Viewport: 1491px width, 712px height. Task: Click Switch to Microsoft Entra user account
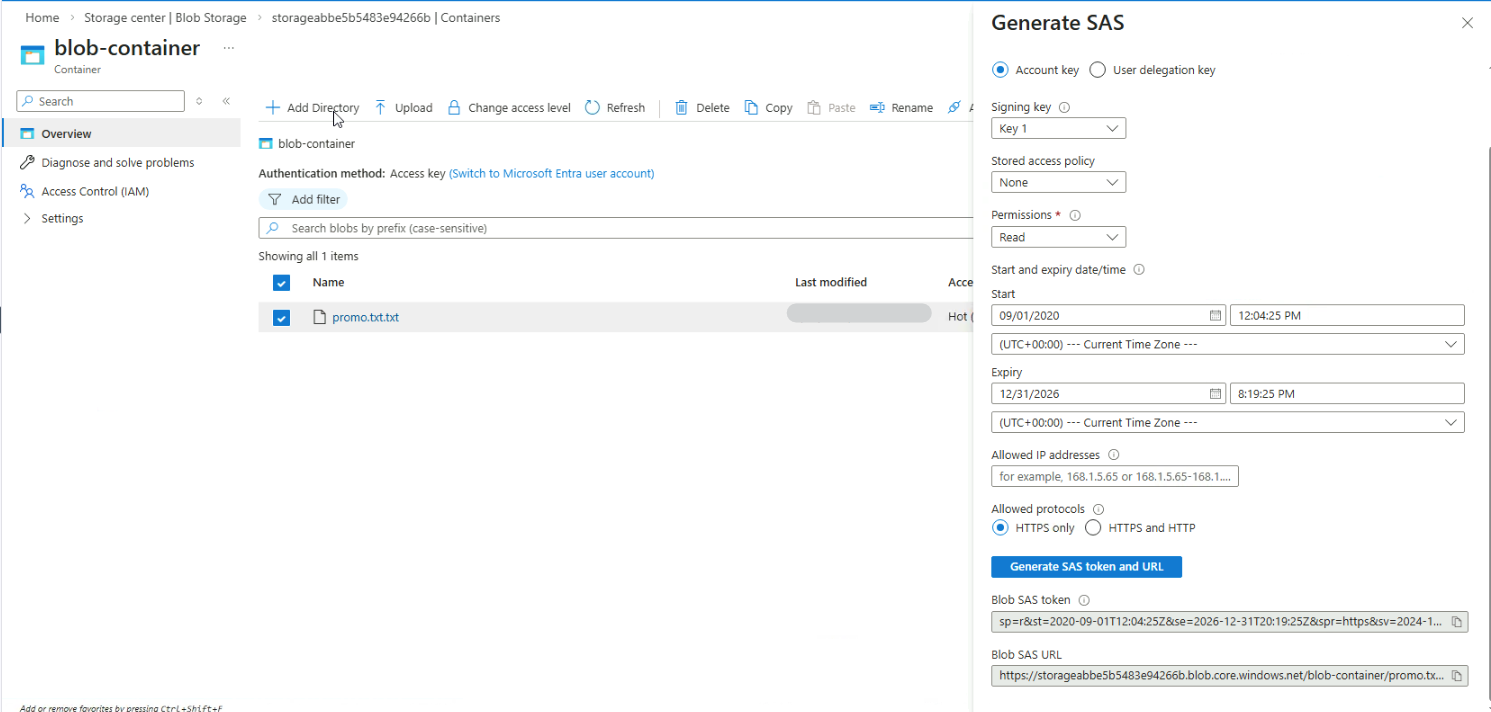click(551, 173)
